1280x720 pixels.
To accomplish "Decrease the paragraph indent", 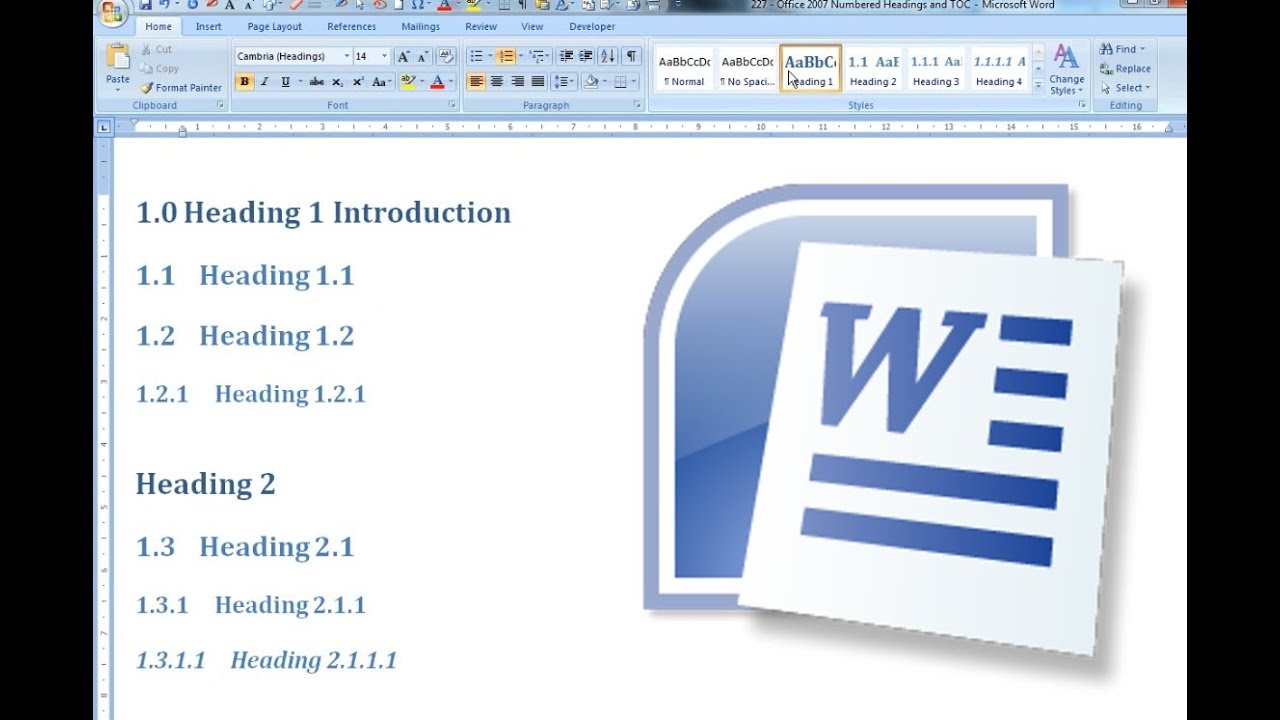I will 566,57.
